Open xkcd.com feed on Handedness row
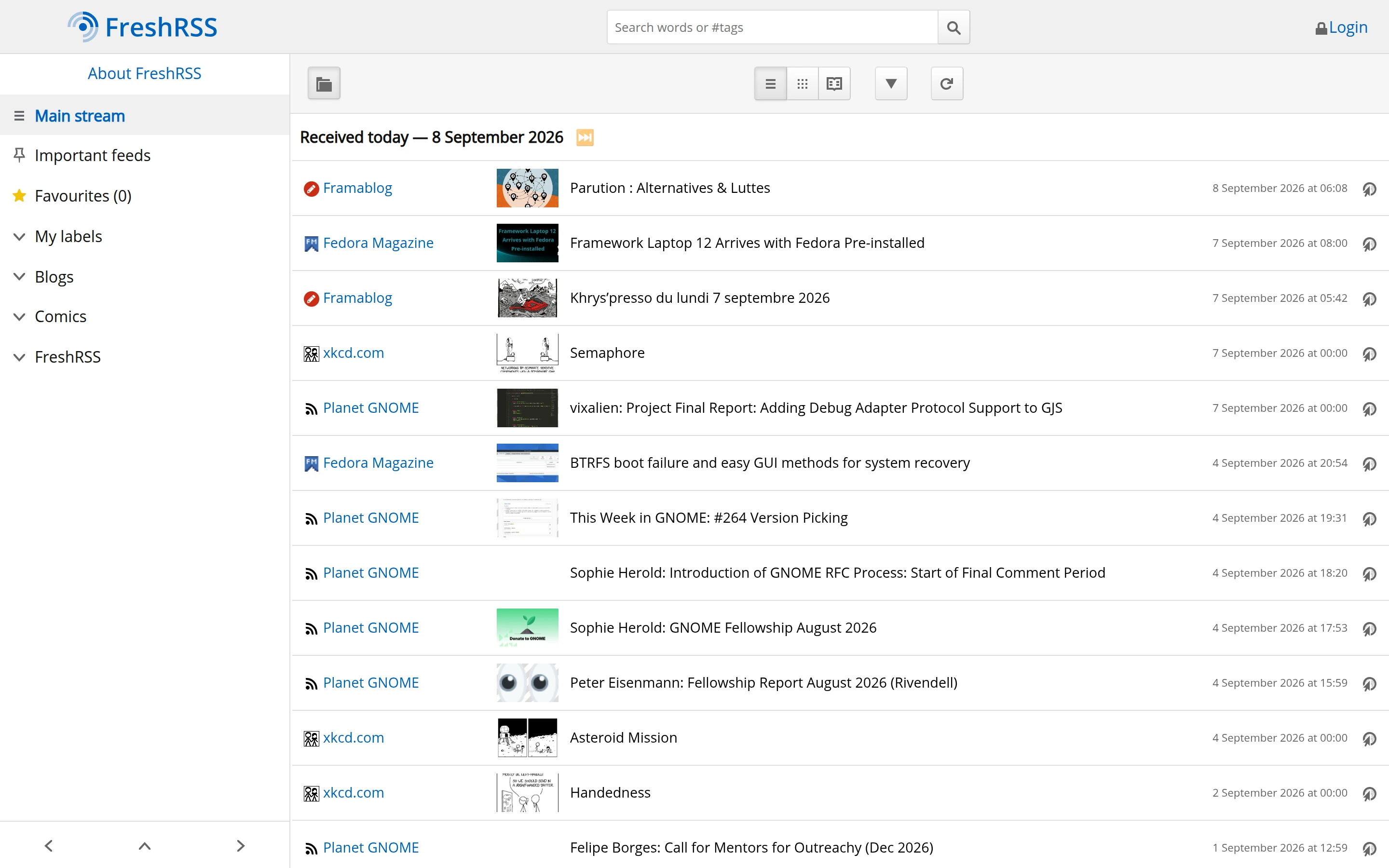 [353, 792]
